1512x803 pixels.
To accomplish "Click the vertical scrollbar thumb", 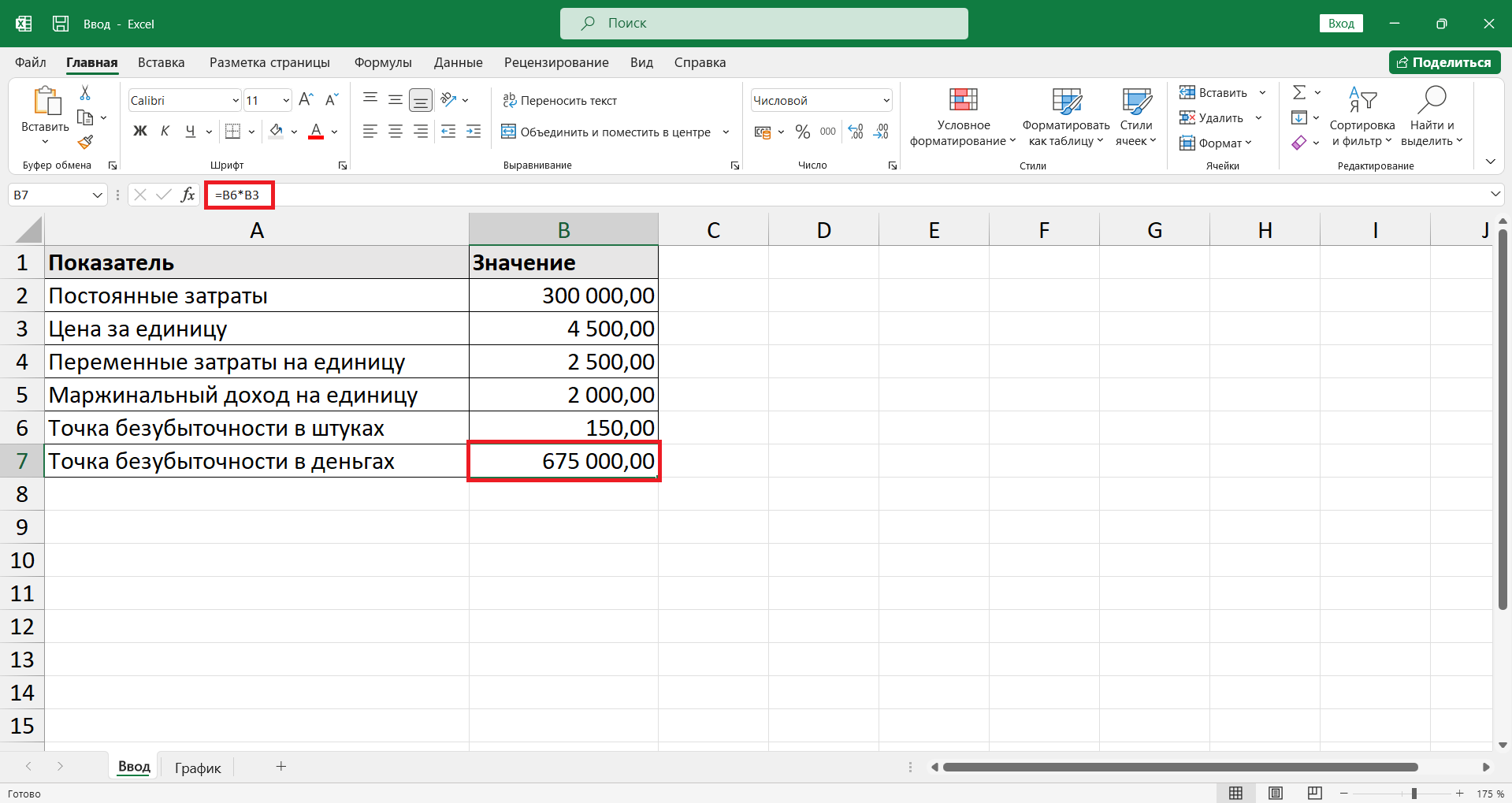I will point(1503,419).
